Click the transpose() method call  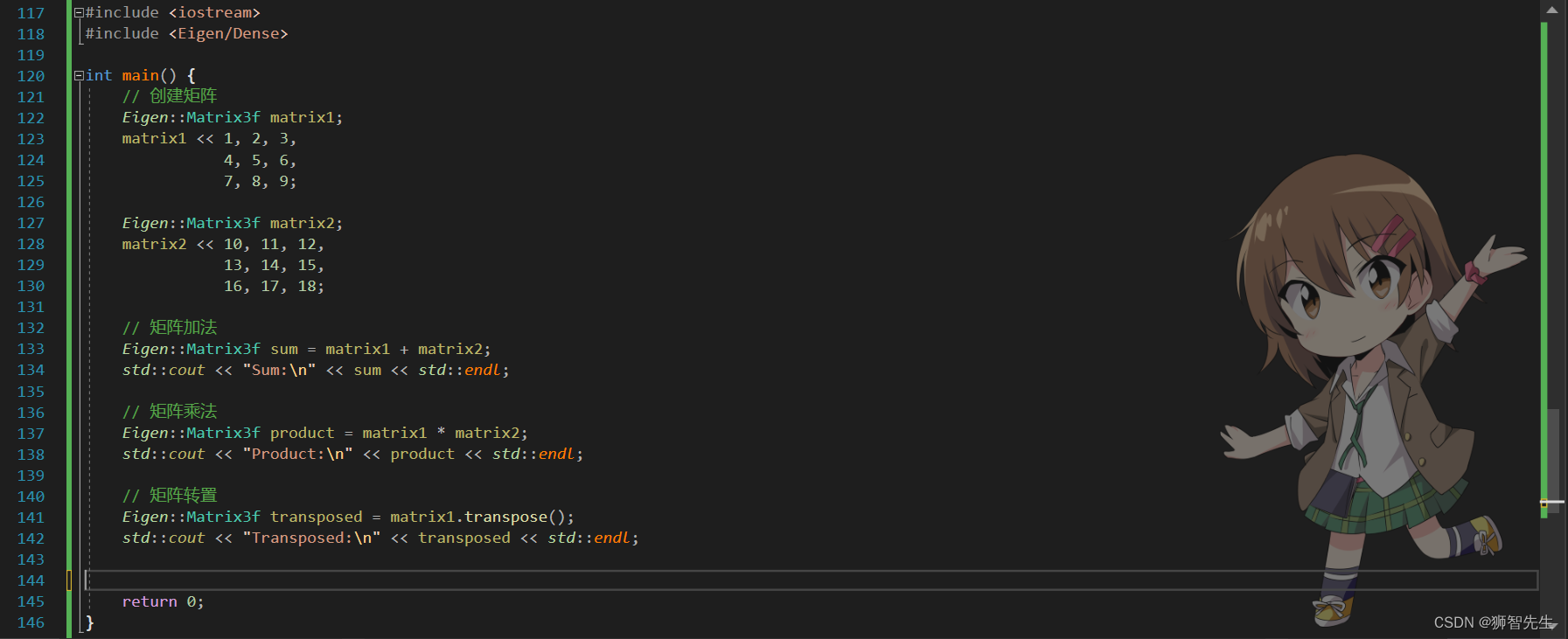pyautogui.click(x=515, y=517)
